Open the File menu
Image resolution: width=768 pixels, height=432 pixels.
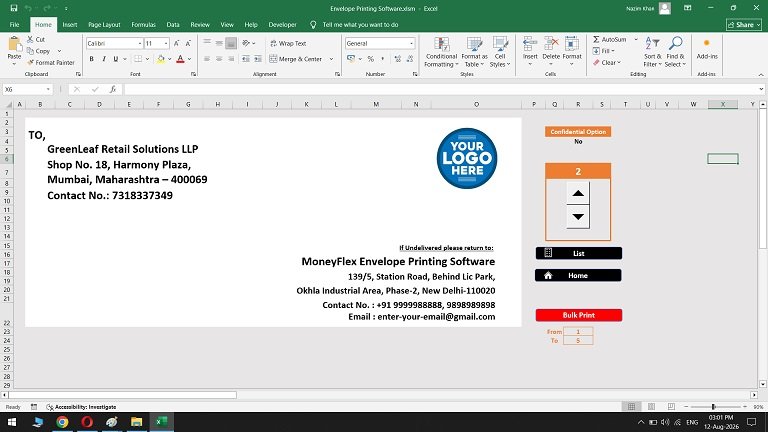pyautogui.click(x=14, y=24)
